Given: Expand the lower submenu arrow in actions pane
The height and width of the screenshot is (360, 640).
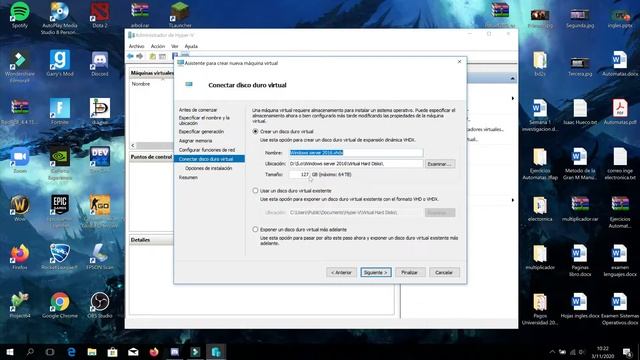Looking at the screenshot, I should click(x=513, y=200).
